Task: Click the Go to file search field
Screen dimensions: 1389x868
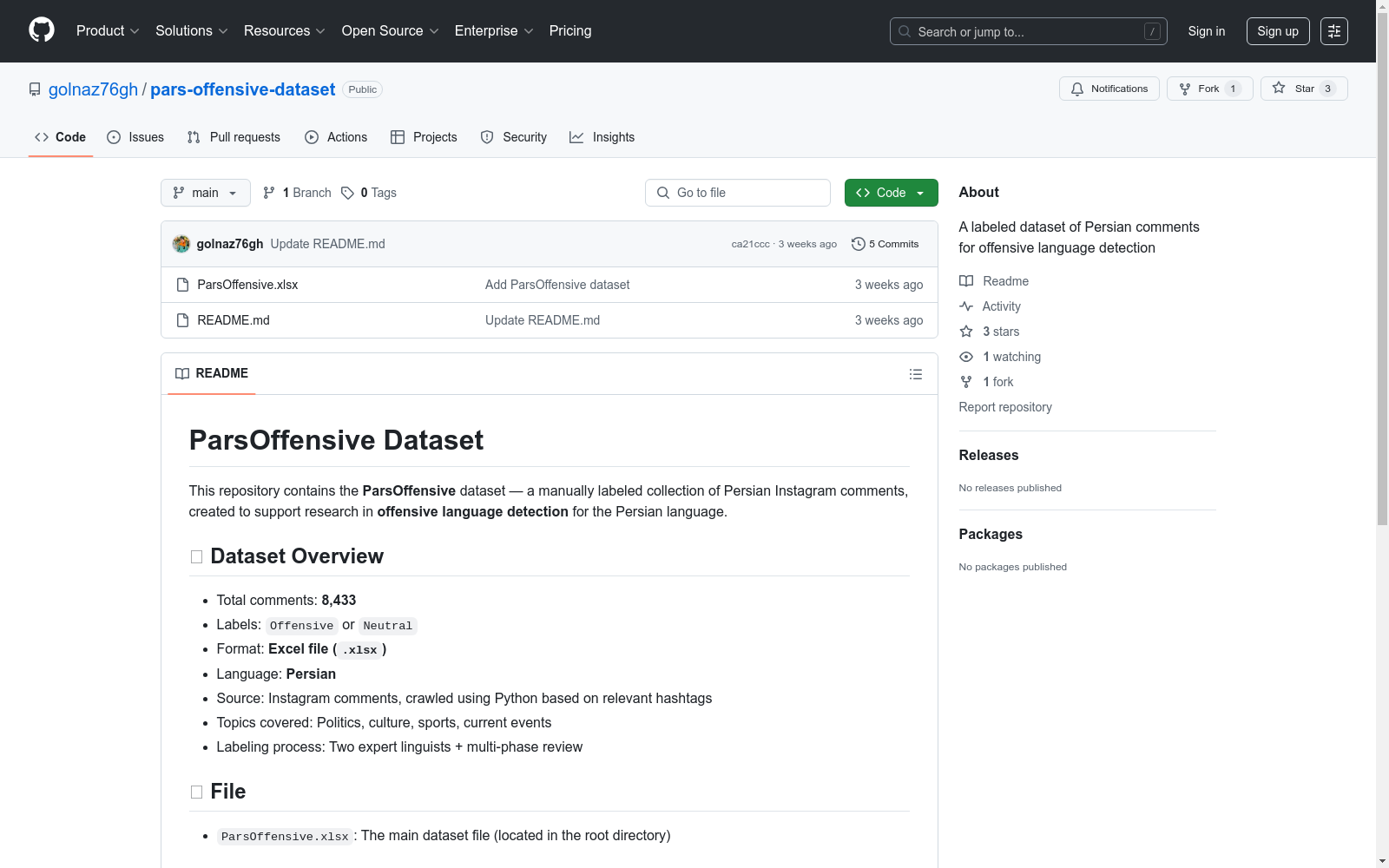Action: [738, 193]
